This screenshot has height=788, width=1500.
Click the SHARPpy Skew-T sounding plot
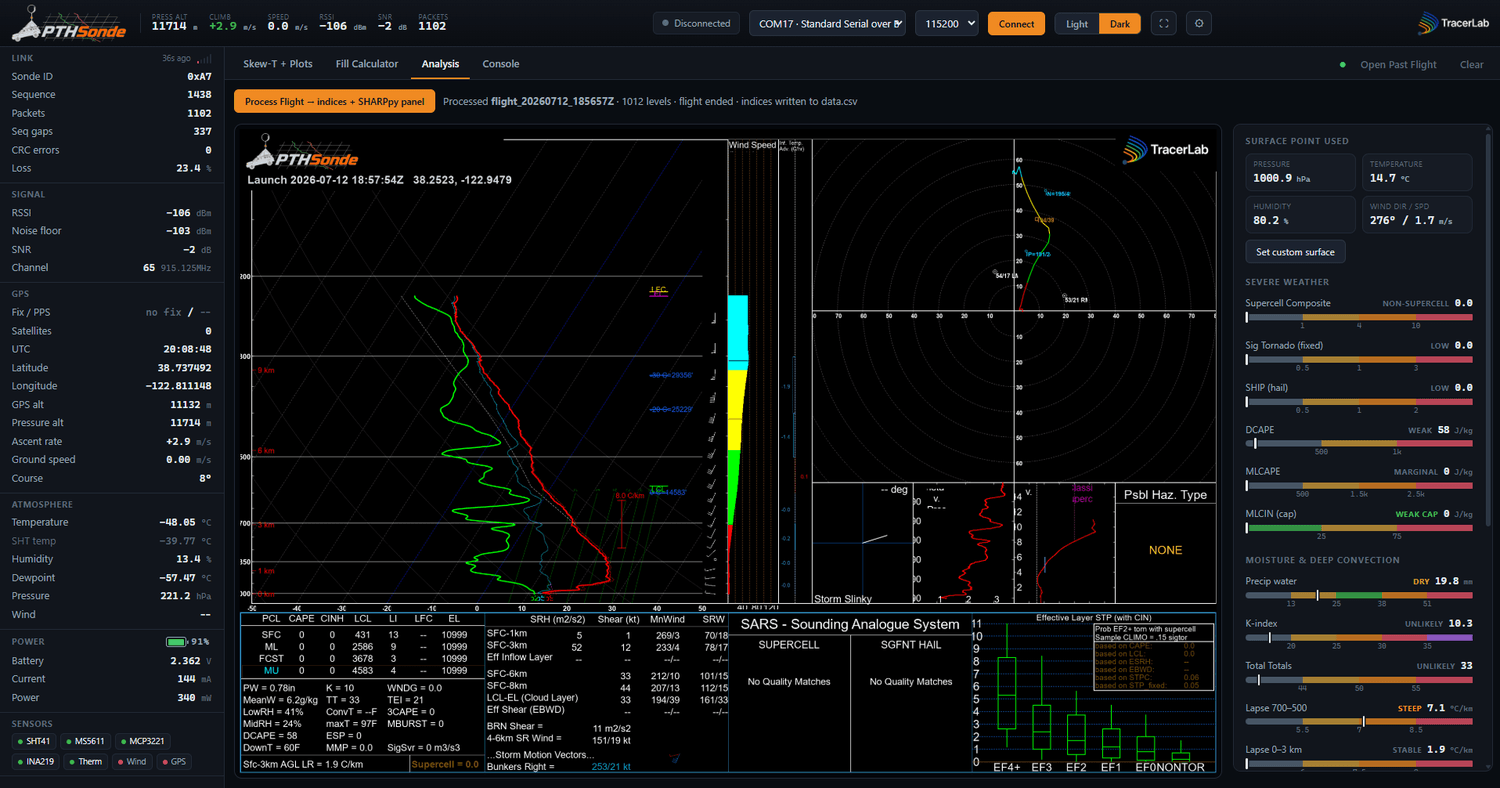483,373
